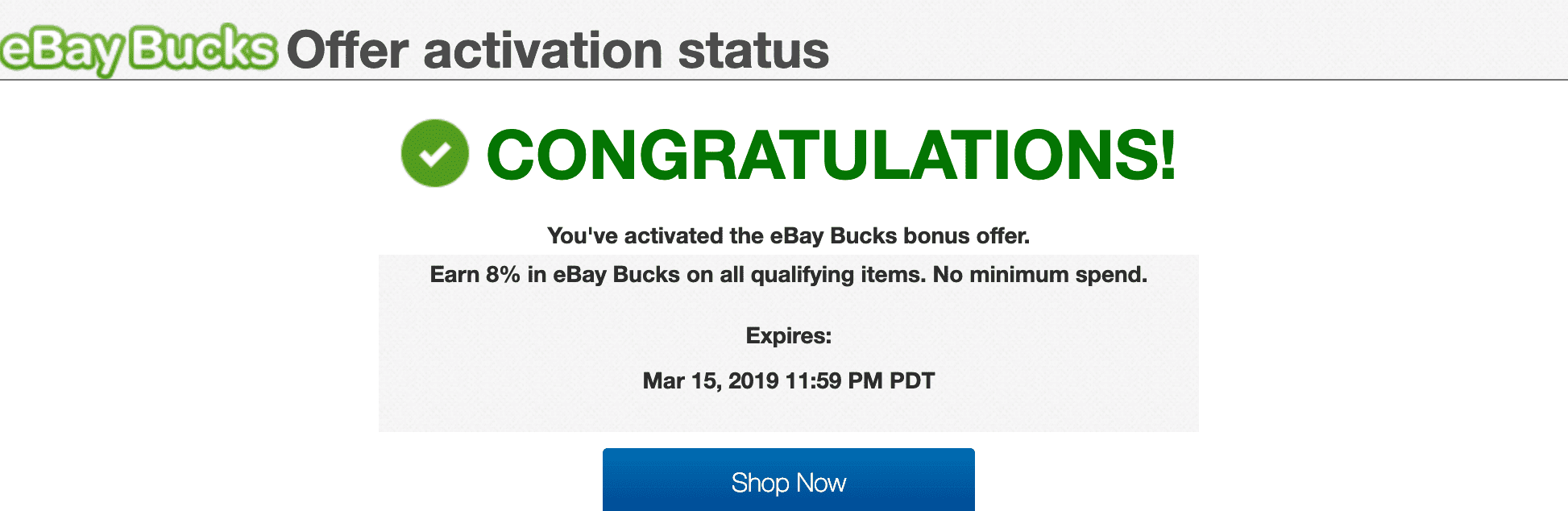The width and height of the screenshot is (1568, 511).
Task: Click the "Expires:" label
Action: 788,335
